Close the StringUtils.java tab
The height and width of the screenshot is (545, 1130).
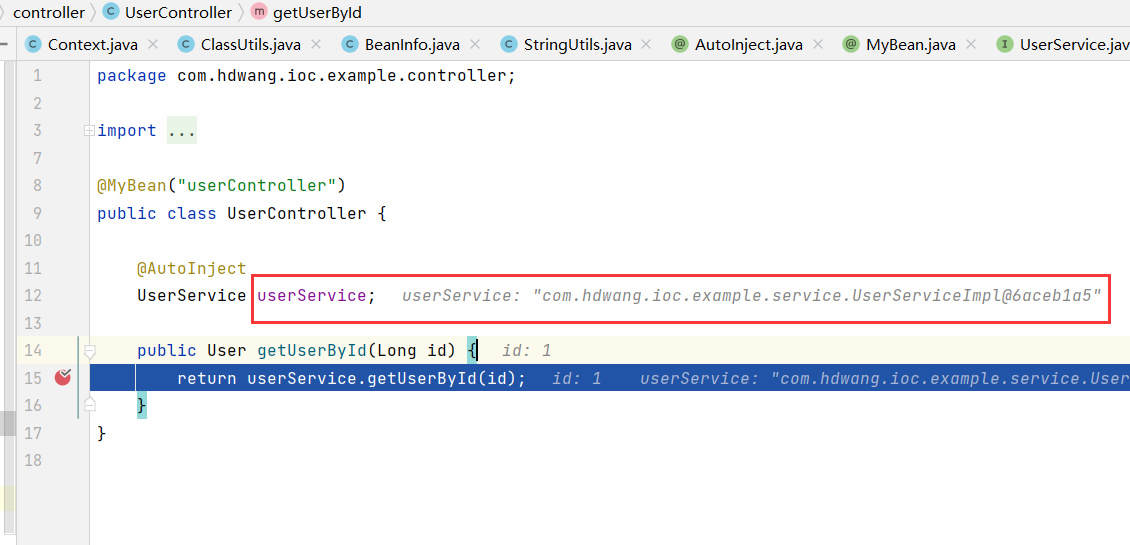point(646,45)
